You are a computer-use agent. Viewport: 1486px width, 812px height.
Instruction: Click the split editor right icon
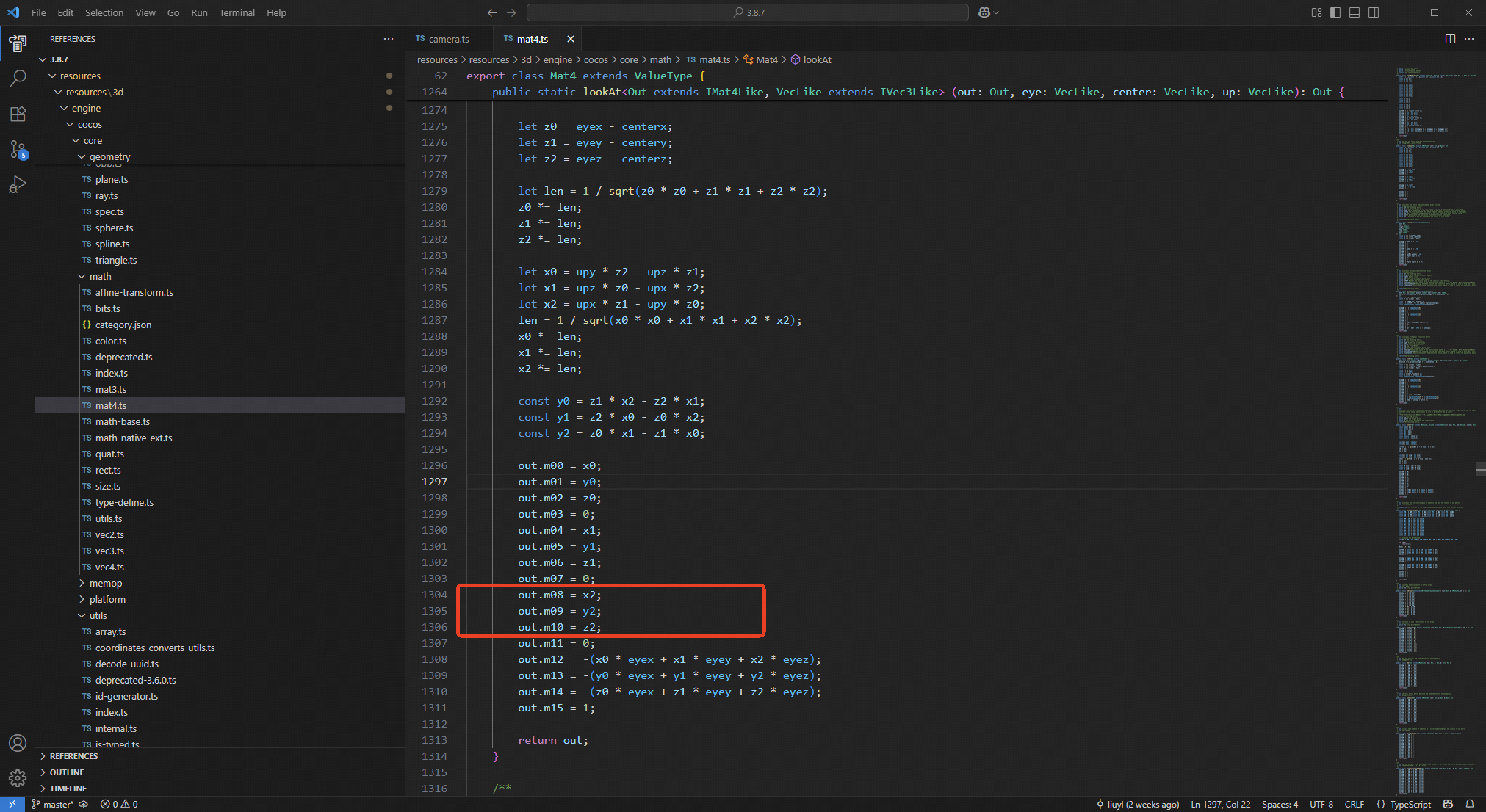click(x=1450, y=39)
